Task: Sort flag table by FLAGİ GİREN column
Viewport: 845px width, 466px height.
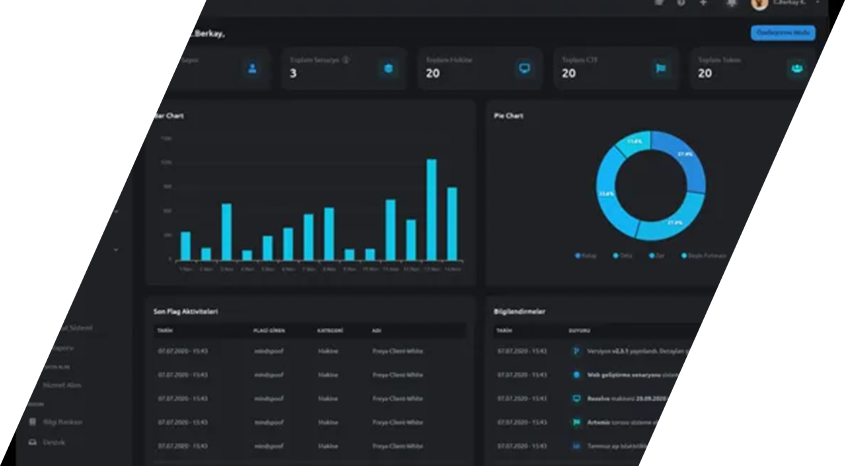Action: [x=269, y=331]
